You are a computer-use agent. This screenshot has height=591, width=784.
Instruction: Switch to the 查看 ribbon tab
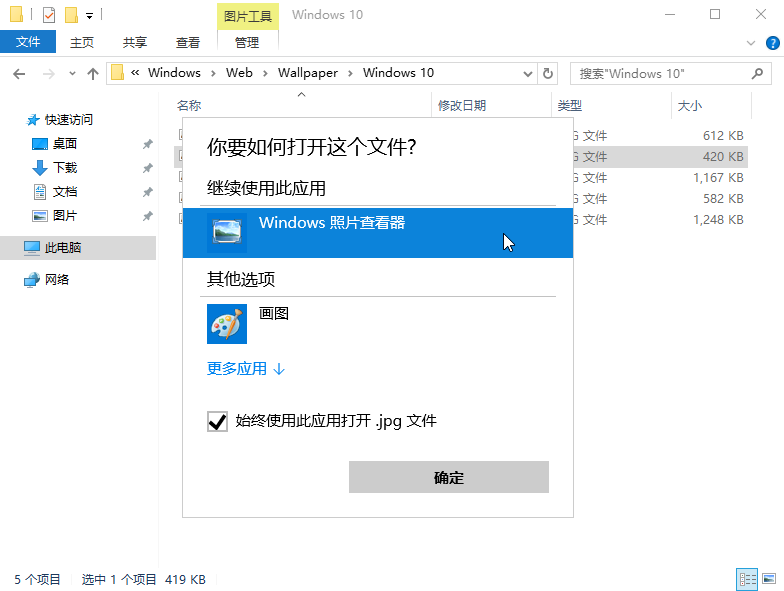coord(188,42)
